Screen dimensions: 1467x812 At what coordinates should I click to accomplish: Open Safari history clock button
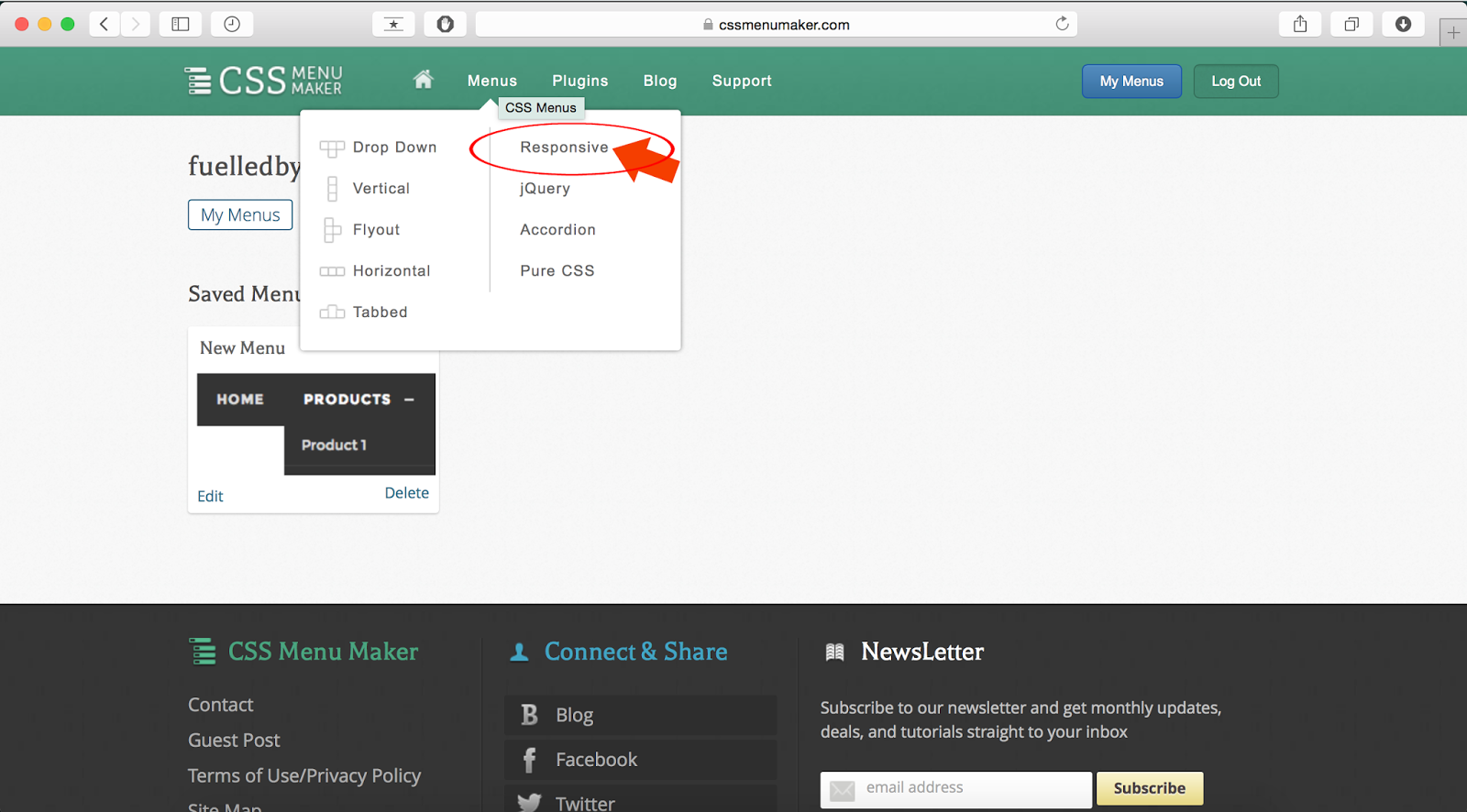[x=232, y=25]
